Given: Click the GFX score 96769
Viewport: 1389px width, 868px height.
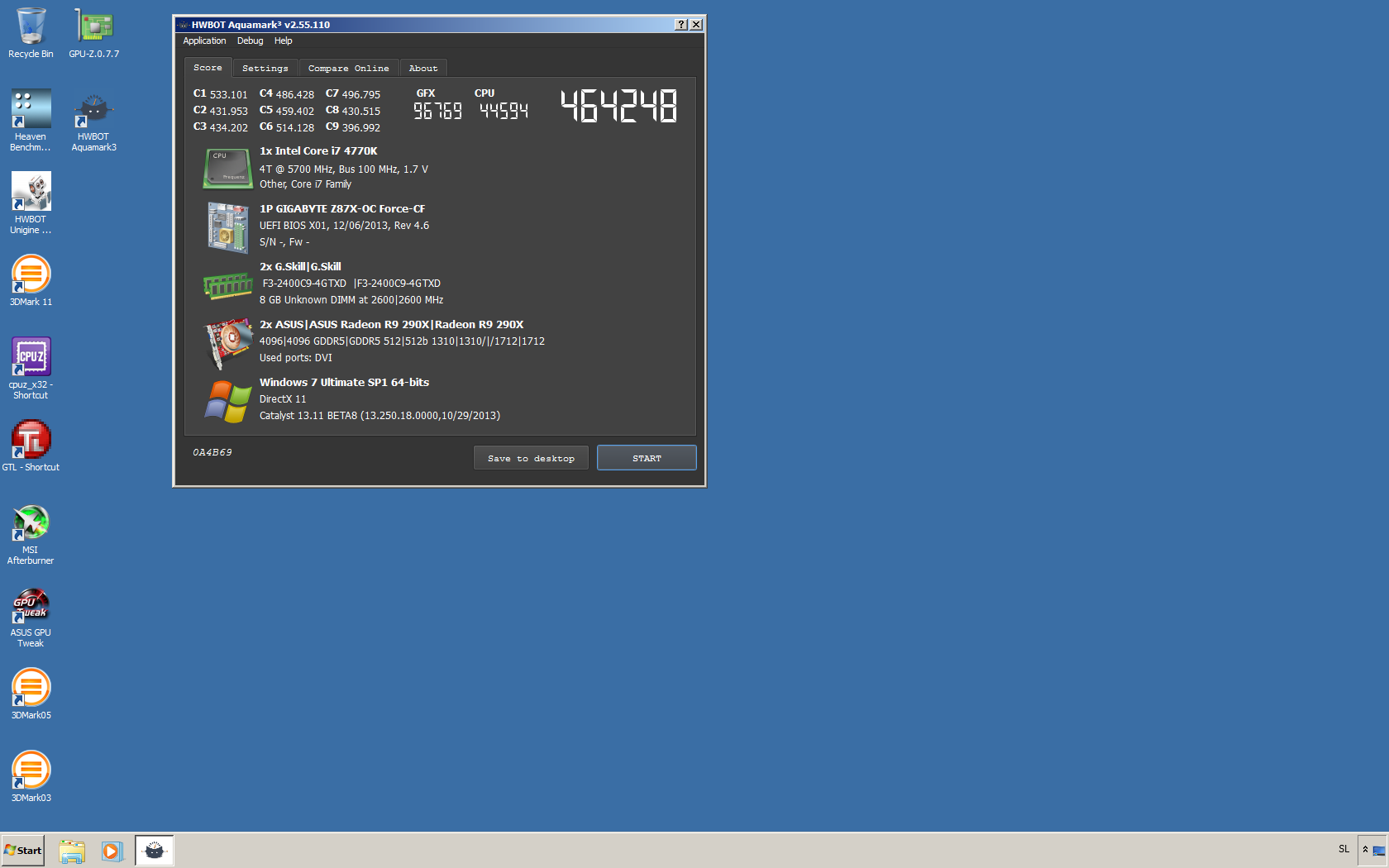Looking at the screenshot, I should tap(437, 111).
